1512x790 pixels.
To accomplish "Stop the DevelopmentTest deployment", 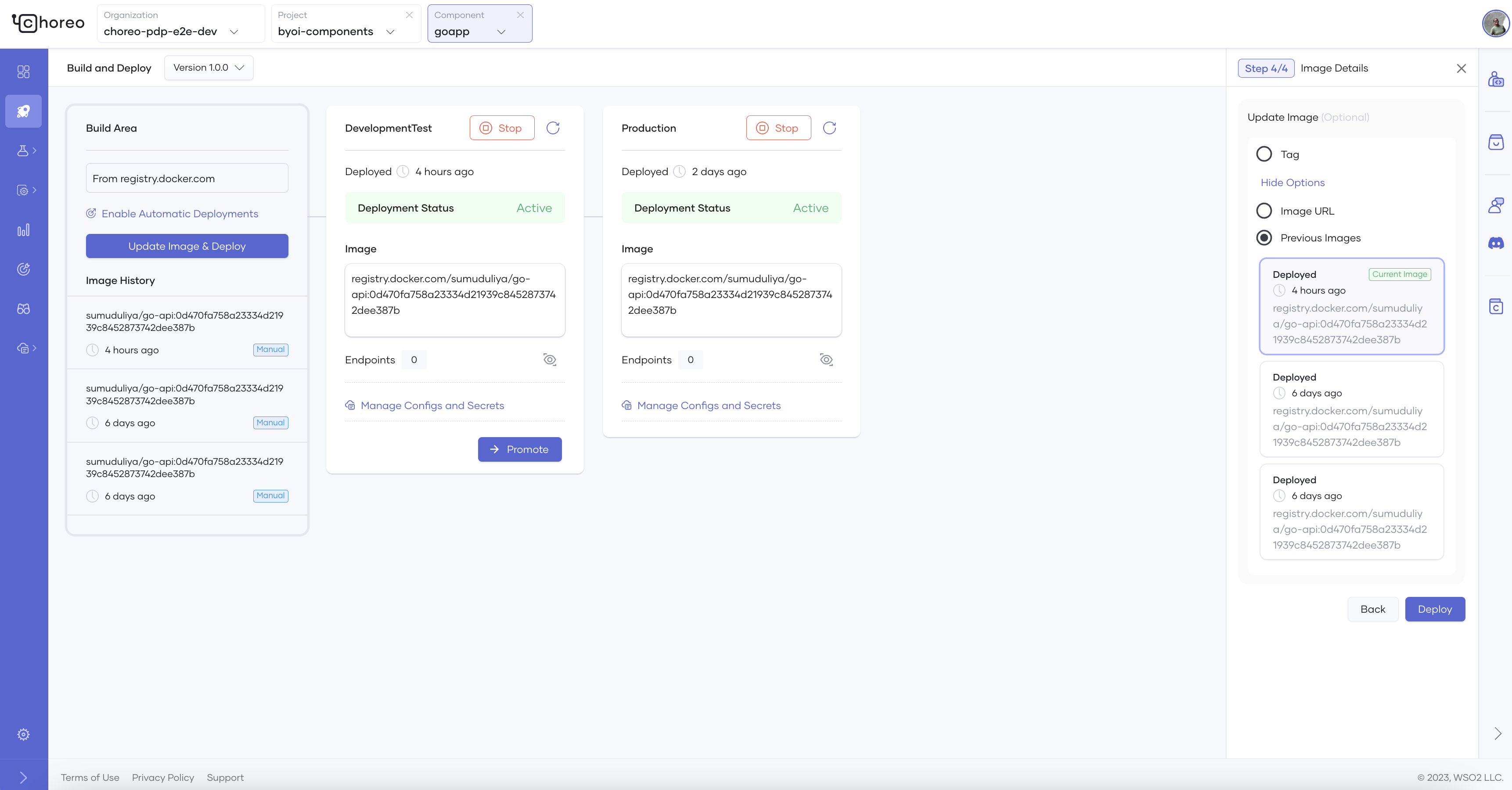I will pos(502,128).
